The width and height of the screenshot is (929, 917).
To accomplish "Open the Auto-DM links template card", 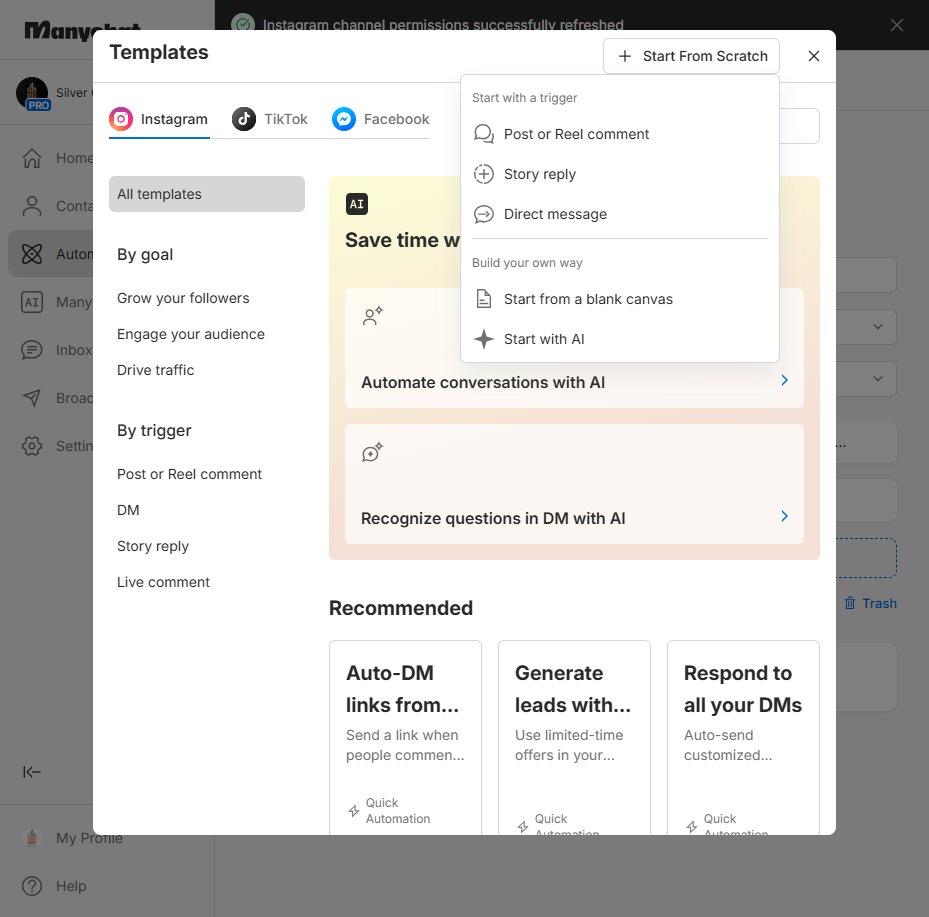I will (405, 738).
